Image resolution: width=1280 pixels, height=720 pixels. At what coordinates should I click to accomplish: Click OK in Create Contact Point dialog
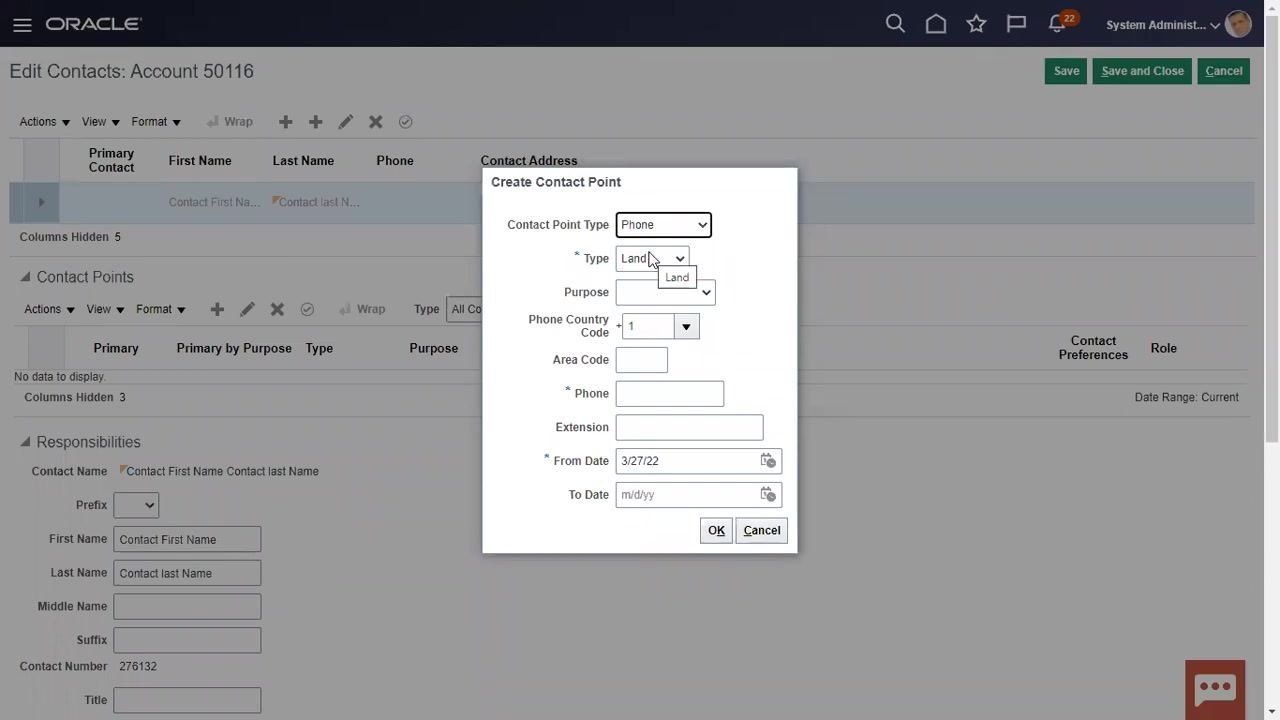click(x=716, y=531)
